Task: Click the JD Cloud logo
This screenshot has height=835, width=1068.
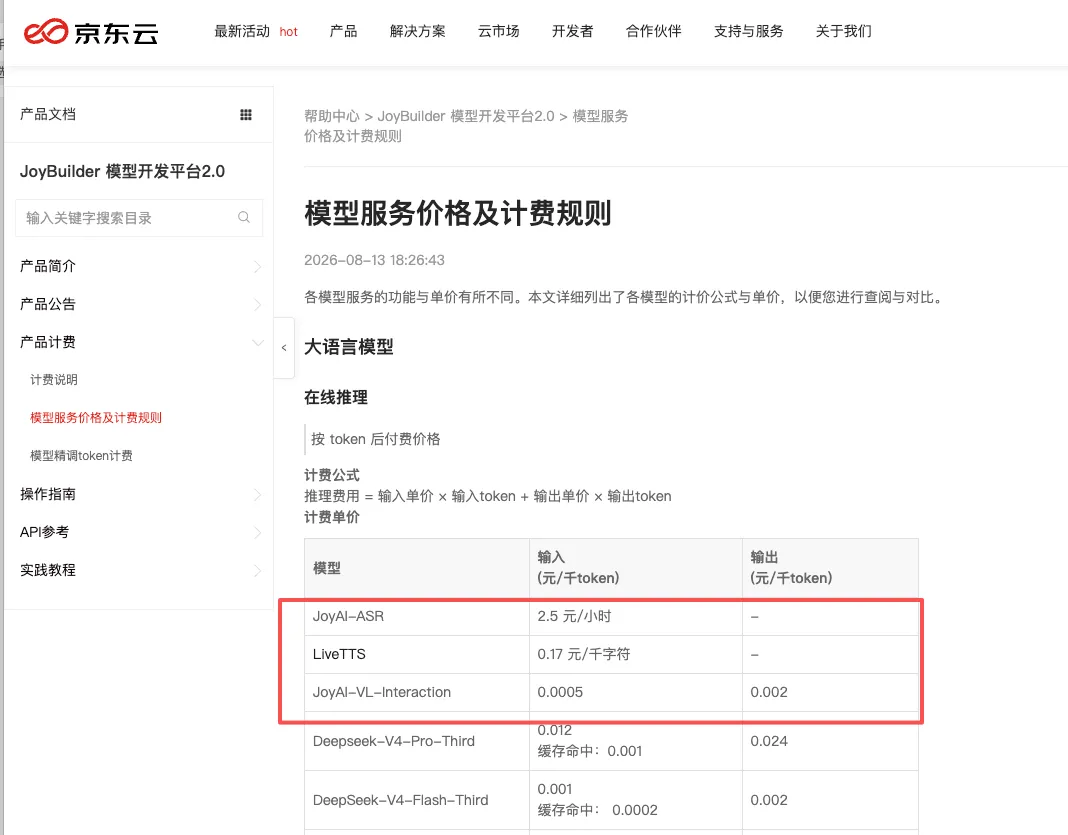Action: pos(91,32)
